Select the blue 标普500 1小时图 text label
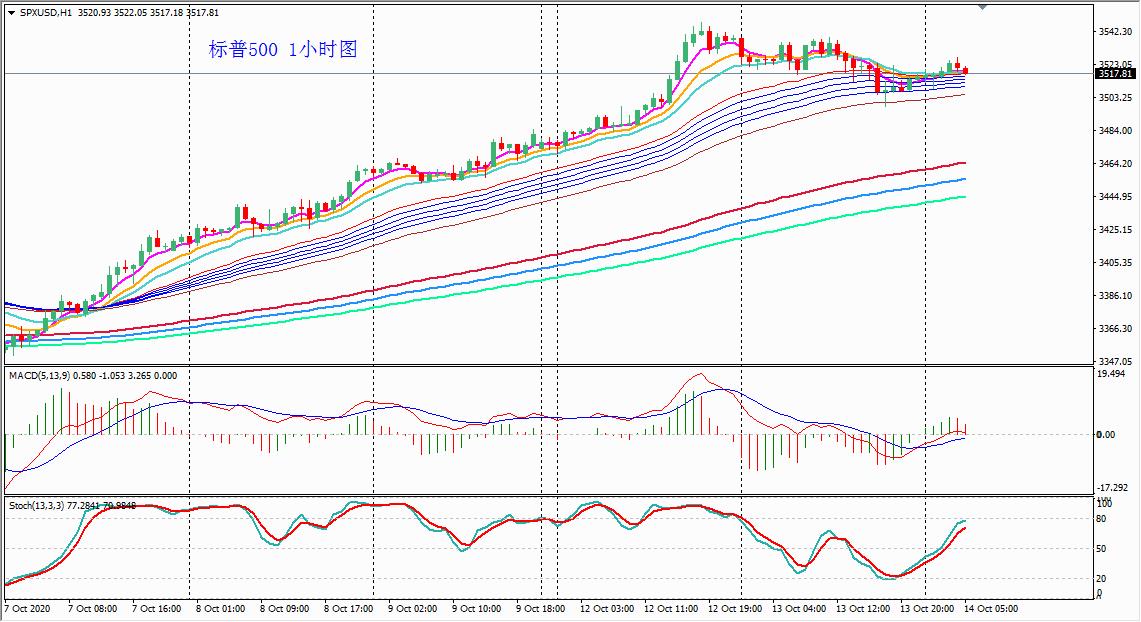Screen dimensions: 1141x622 pyautogui.click(x=283, y=50)
